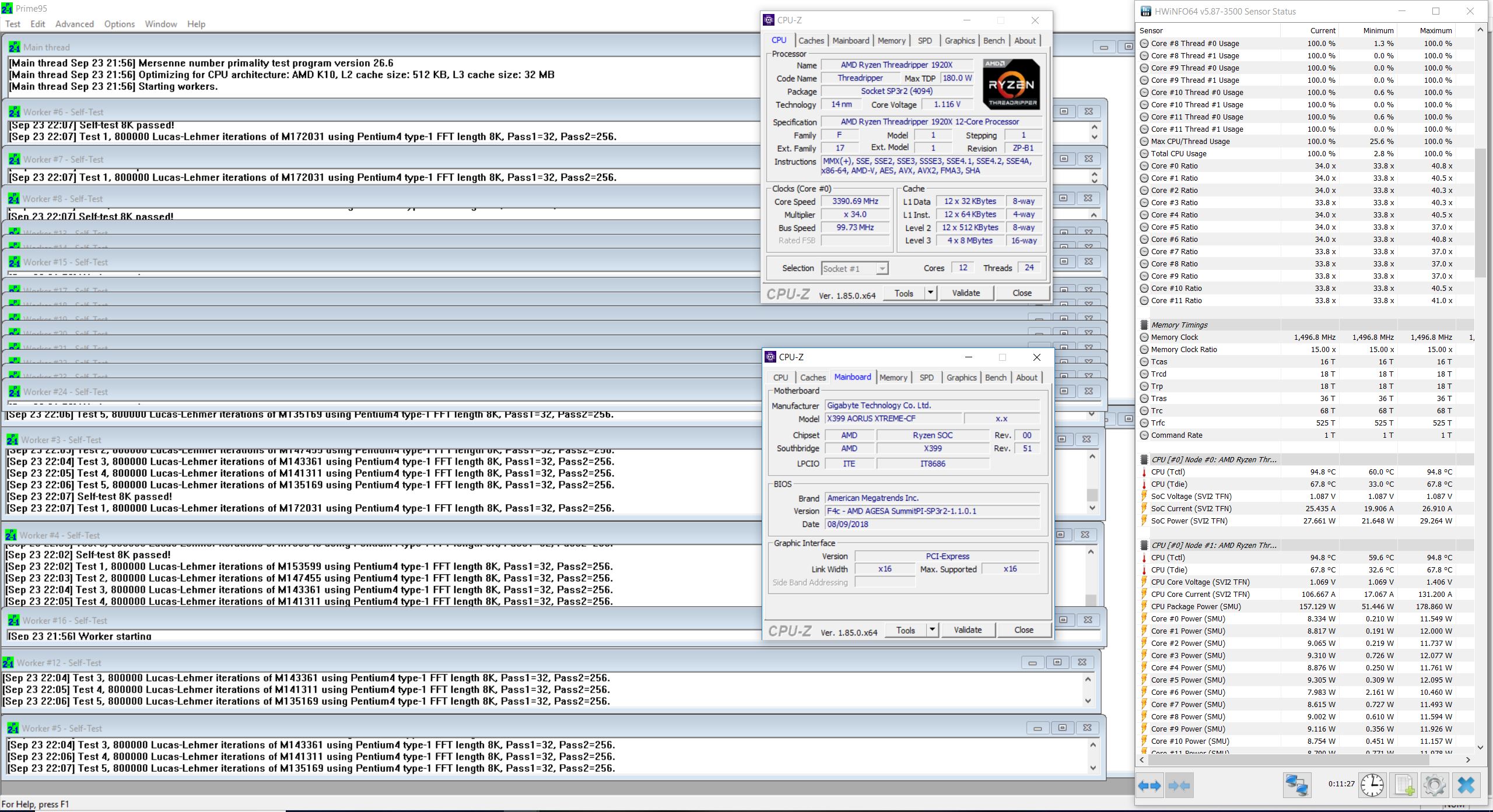Switch to Caches tab in upper CPU-Z
Image resolution: width=1493 pixels, height=812 pixels.
(811, 40)
